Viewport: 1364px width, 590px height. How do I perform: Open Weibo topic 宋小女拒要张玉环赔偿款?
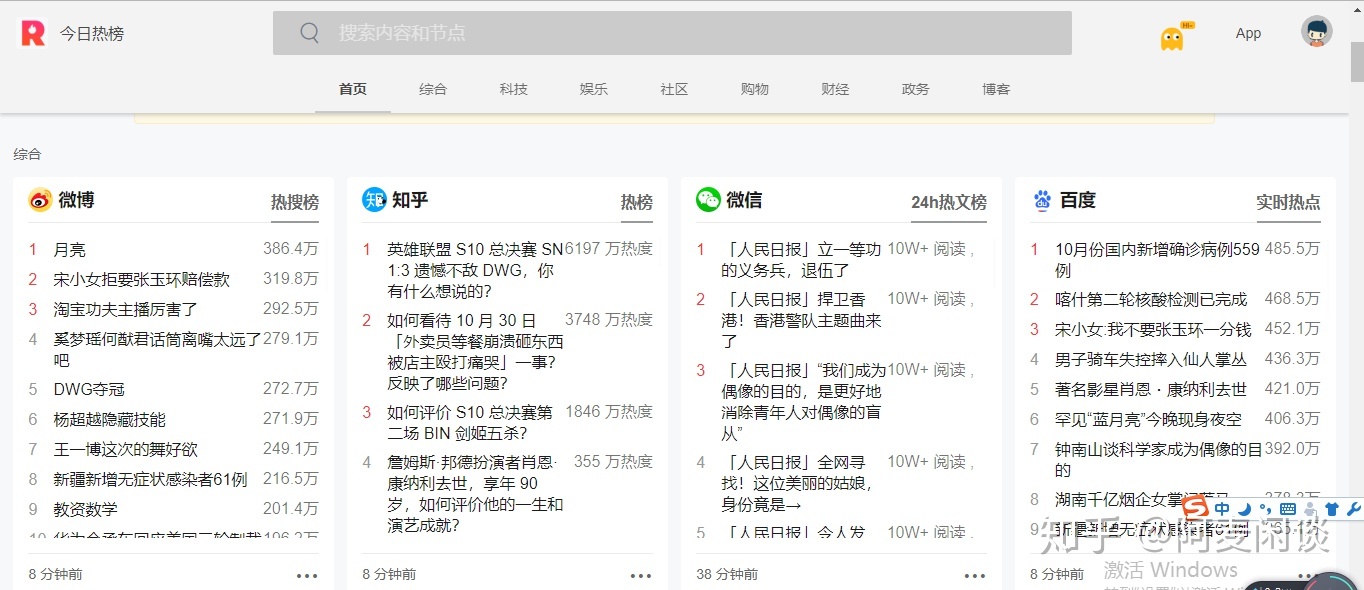point(142,279)
